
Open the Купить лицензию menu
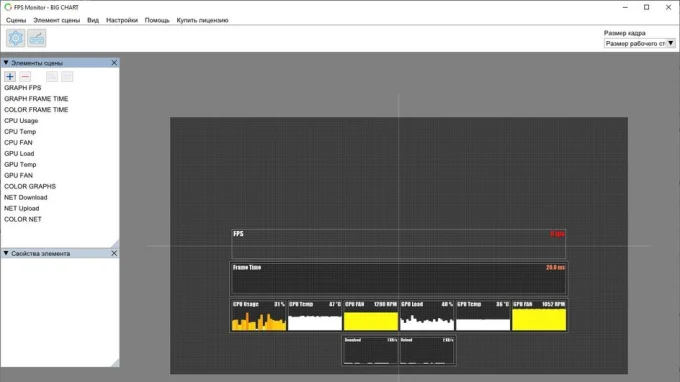click(202, 20)
